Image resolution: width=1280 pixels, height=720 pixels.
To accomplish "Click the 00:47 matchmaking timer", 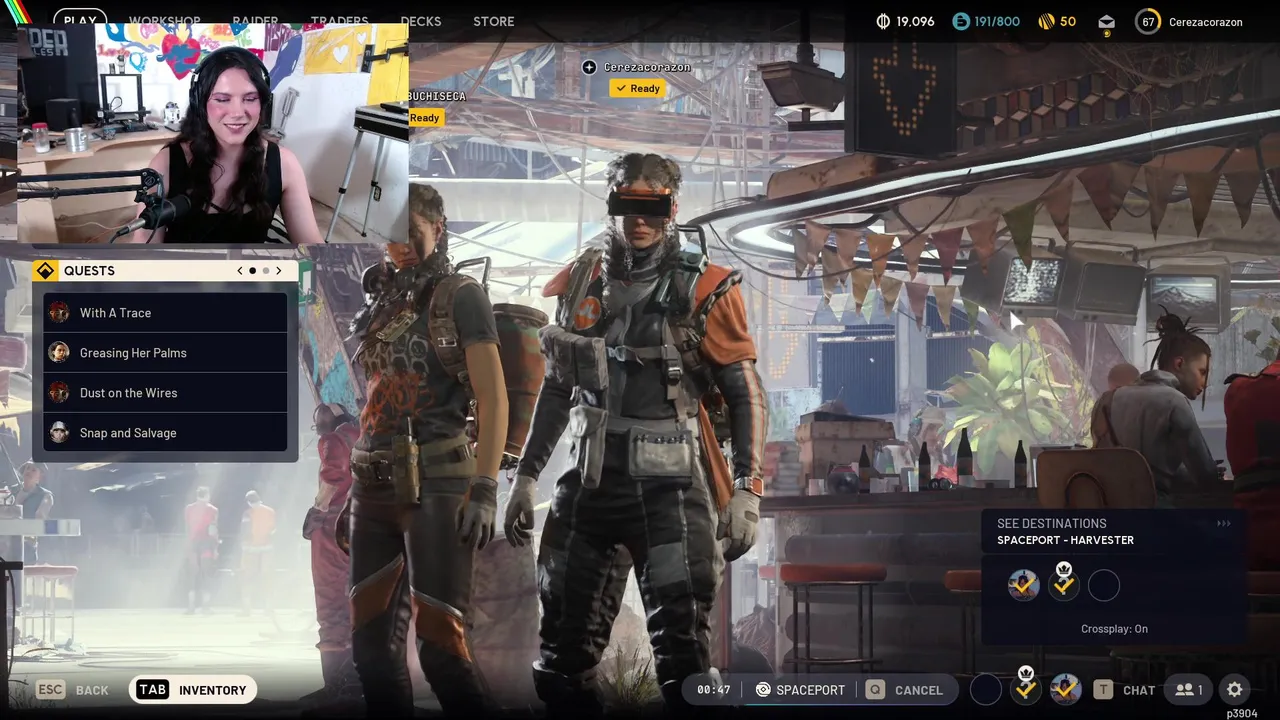I will tap(713, 690).
